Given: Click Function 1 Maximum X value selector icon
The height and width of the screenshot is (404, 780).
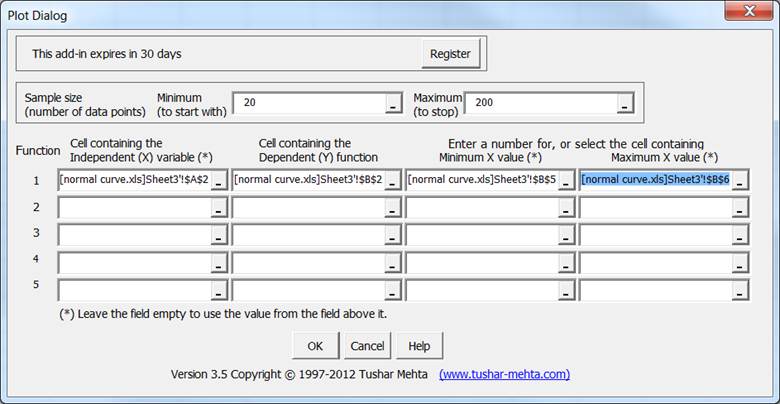Looking at the screenshot, I should [739, 180].
